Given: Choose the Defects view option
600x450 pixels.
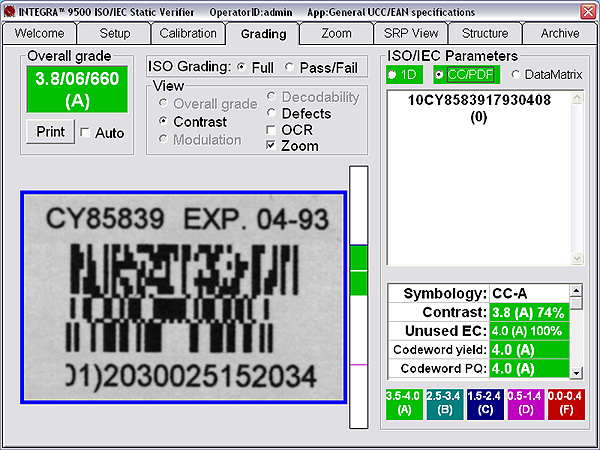Looking at the screenshot, I should 271,113.
